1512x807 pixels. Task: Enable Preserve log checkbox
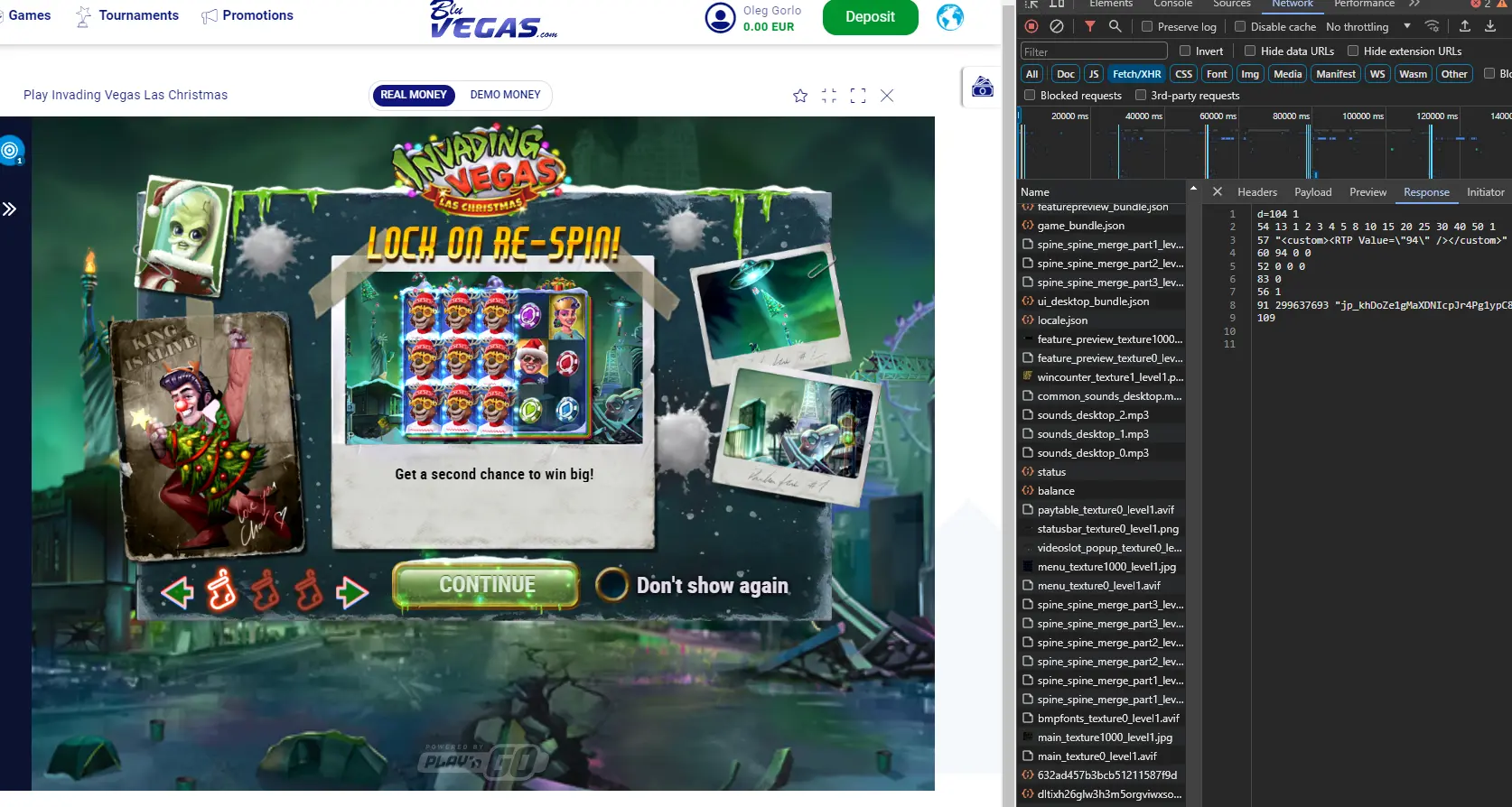coord(1147,26)
